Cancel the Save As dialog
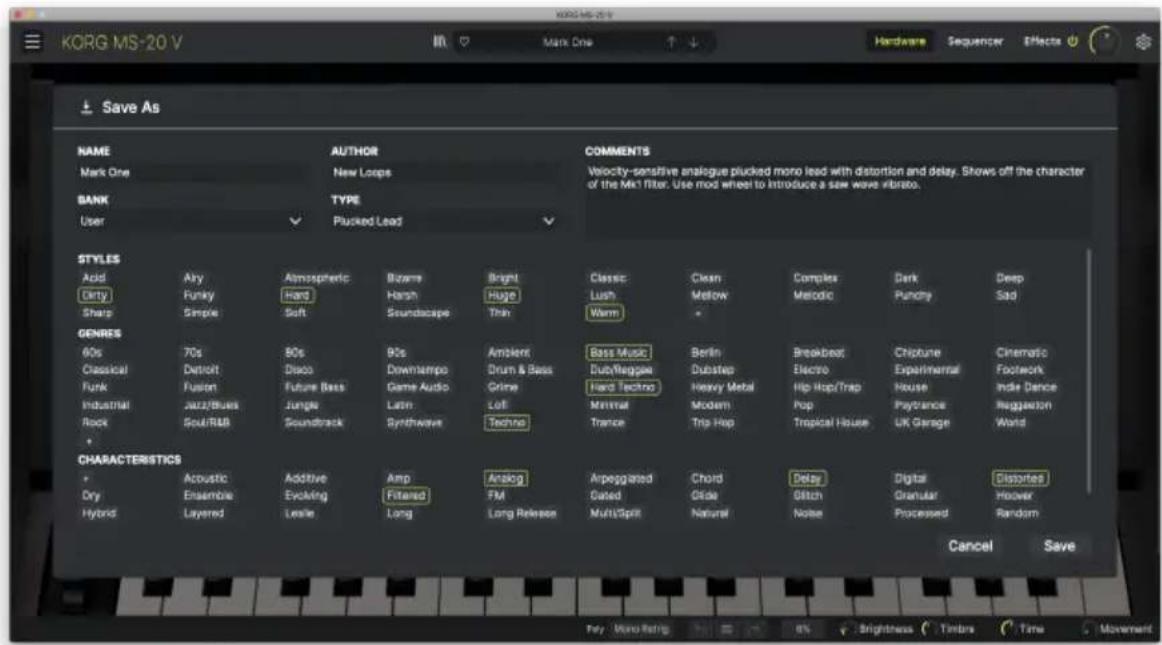Image resolution: width=1162 pixels, height=645 pixels. click(x=970, y=546)
